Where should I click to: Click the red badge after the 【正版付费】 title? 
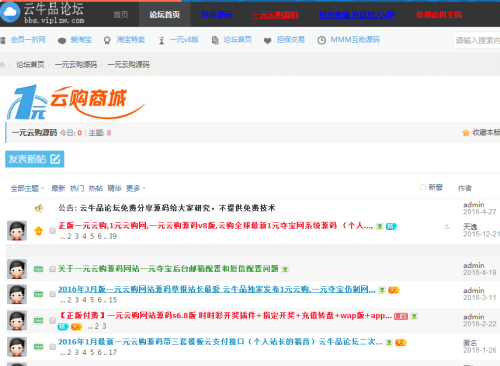401,316
